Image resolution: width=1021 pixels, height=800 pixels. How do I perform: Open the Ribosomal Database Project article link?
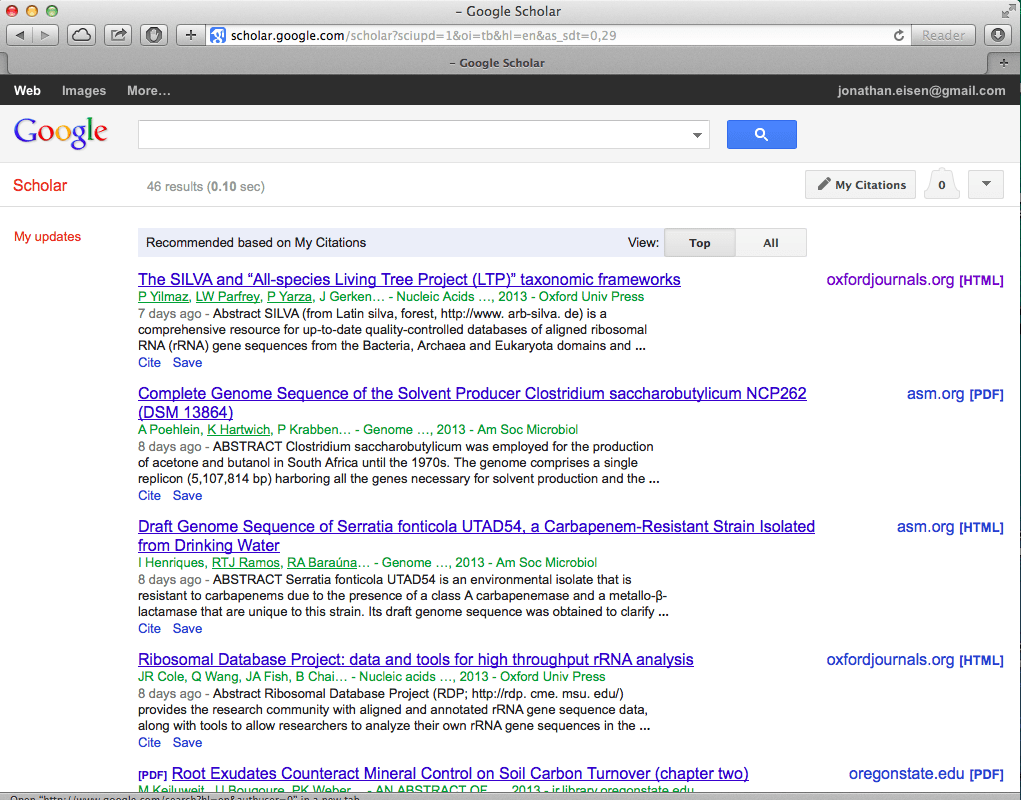tap(415, 660)
